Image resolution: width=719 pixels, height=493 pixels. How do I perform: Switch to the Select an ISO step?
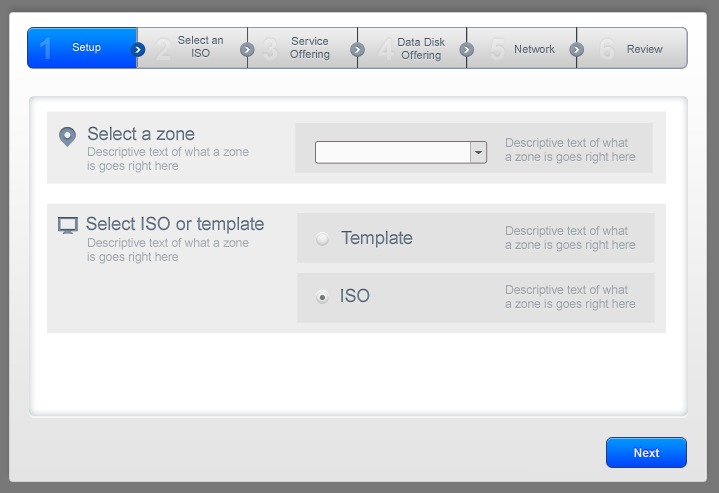[x=200, y=47]
